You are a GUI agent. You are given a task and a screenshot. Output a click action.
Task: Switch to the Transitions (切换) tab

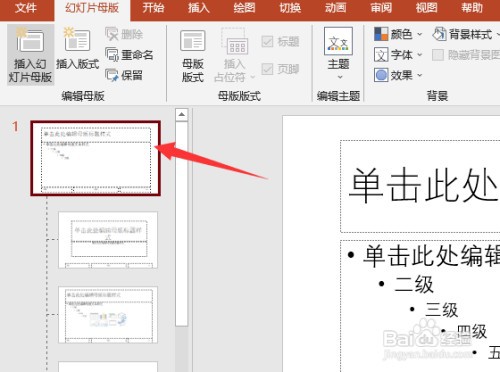coord(290,8)
